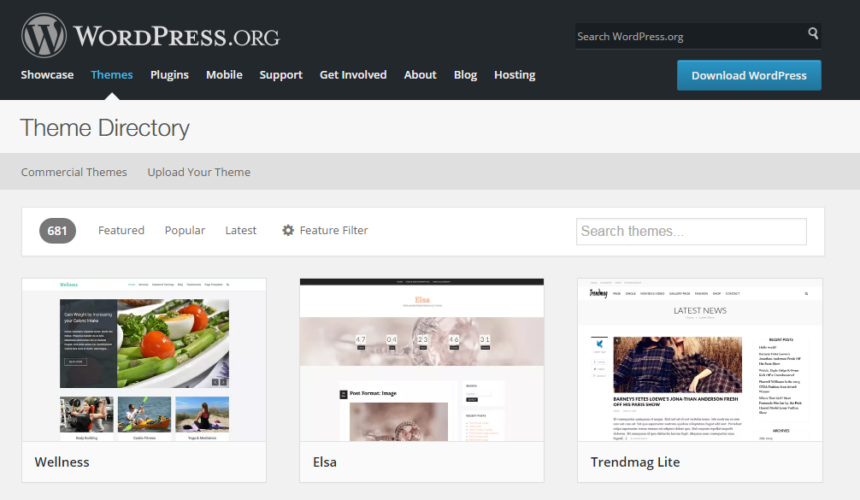860x500 pixels.
Task: Click the Feature Filter gear icon
Action: 288,230
